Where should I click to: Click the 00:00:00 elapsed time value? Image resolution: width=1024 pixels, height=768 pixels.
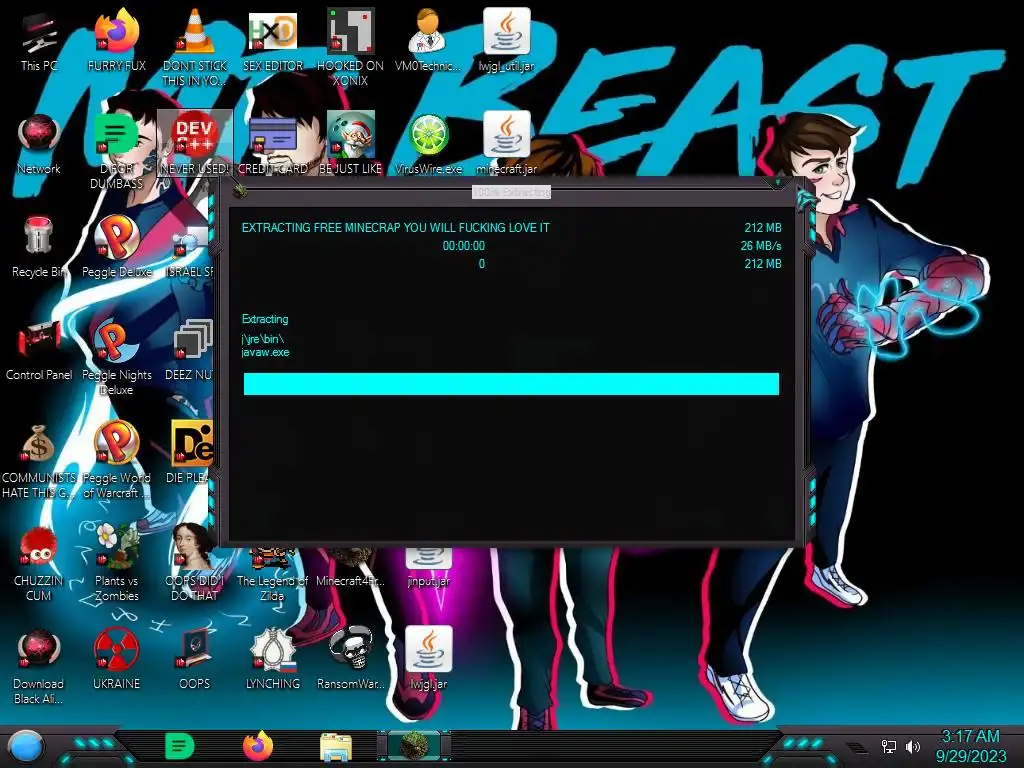click(x=464, y=246)
